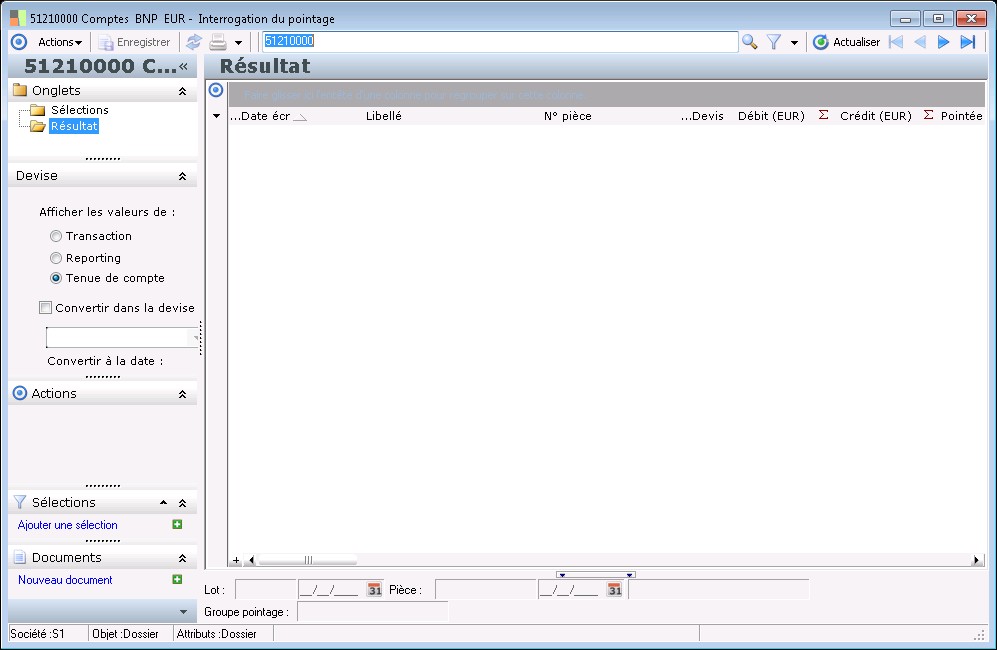Click the magnifying glass search icon
Viewport: 997px width, 650px height.
point(750,42)
